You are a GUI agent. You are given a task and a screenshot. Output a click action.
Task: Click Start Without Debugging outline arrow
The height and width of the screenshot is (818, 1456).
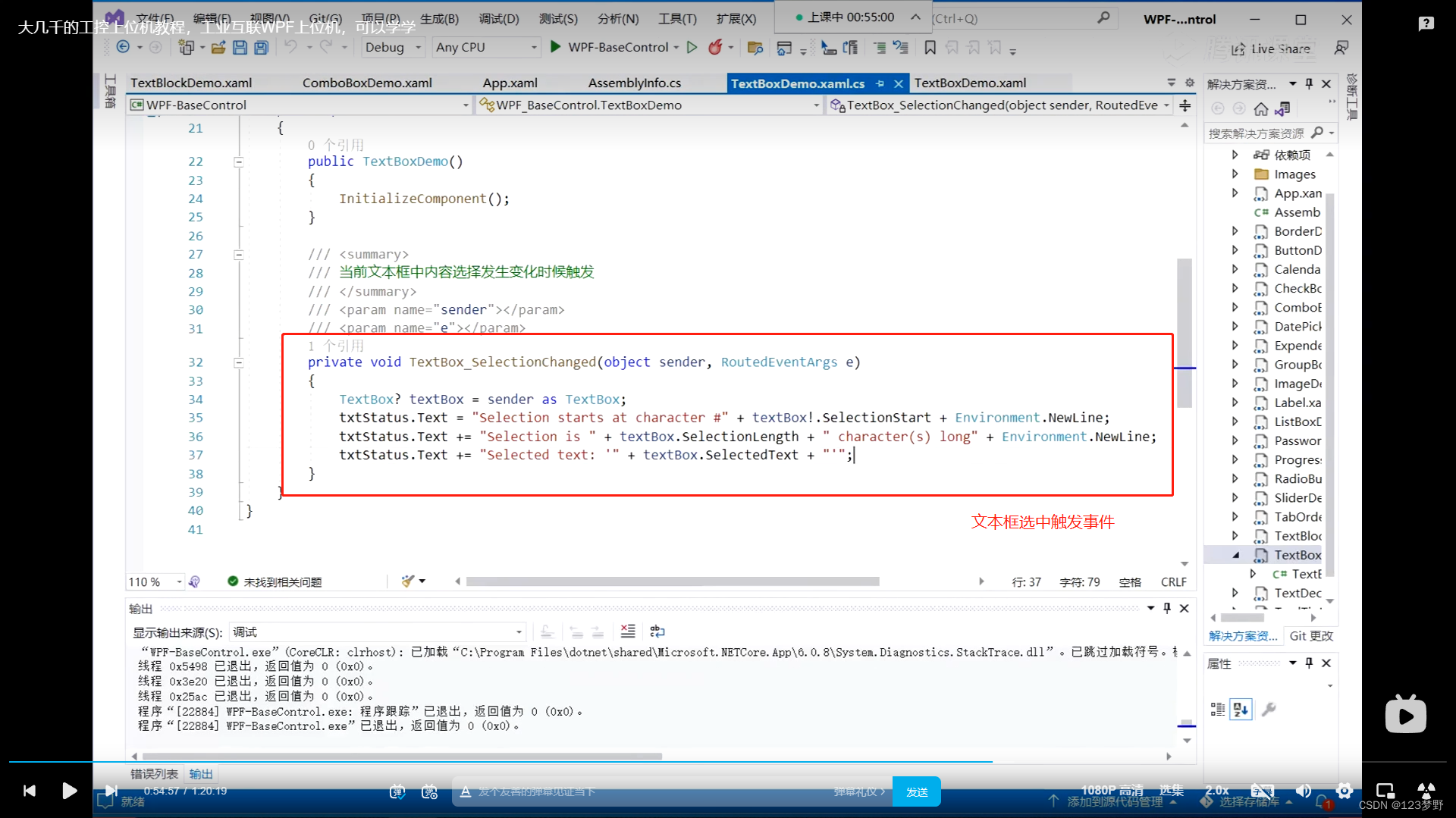(x=692, y=47)
